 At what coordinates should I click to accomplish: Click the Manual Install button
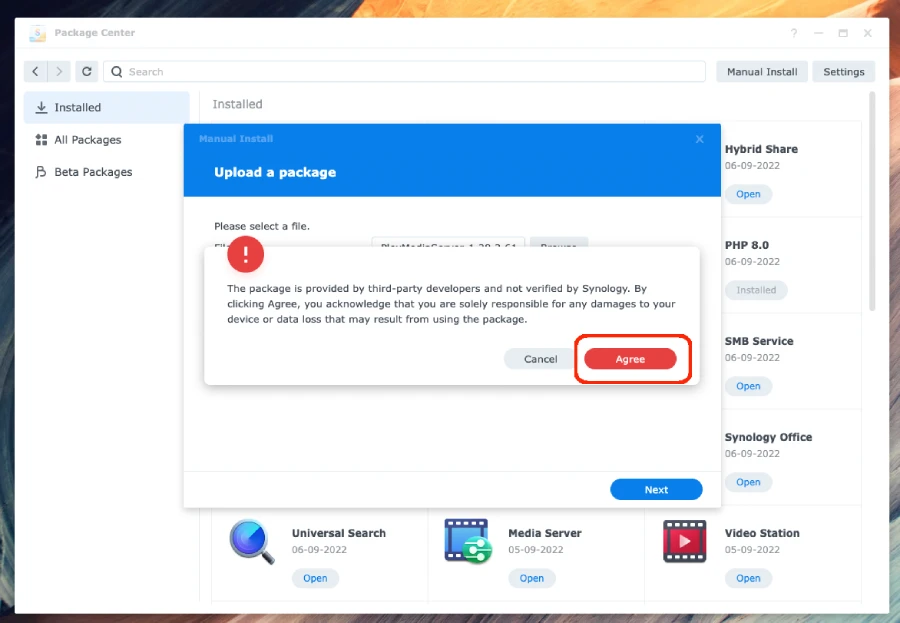[x=762, y=72]
